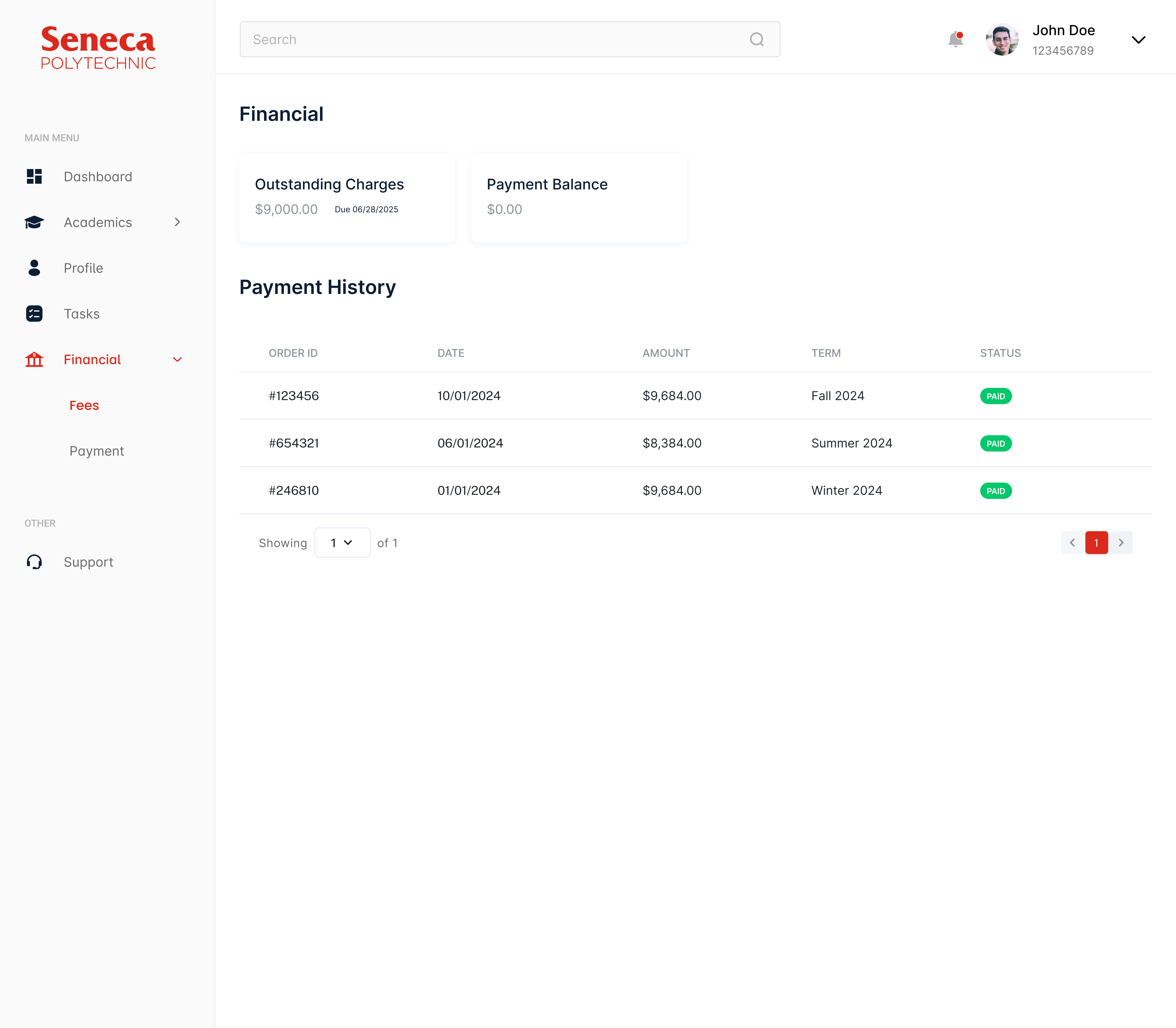The width and height of the screenshot is (1176, 1028).
Task: Click the Fall 2024 term
Action: (x=837, y=396)
